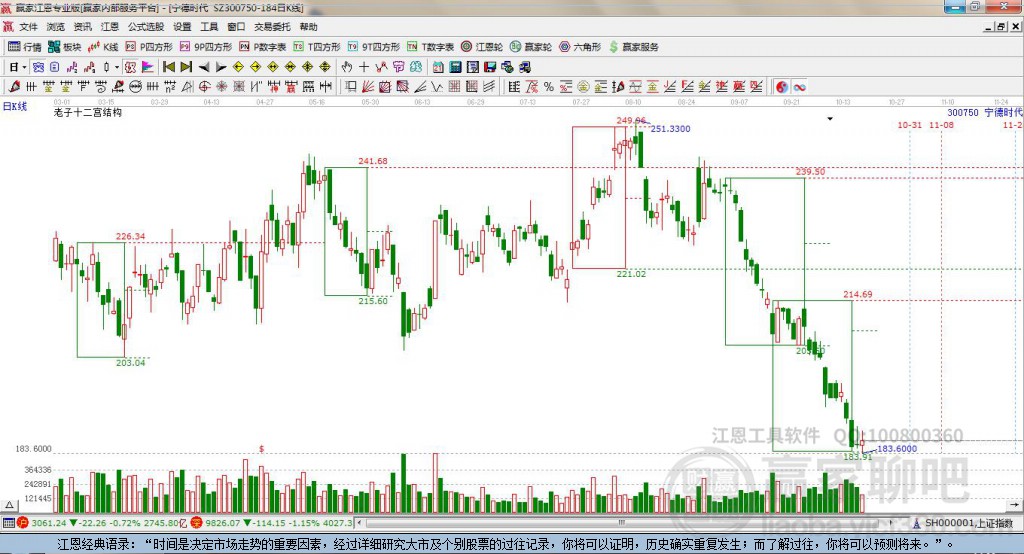Click the red circle crosshair tool
The image size is (1024, 554).
204,87
